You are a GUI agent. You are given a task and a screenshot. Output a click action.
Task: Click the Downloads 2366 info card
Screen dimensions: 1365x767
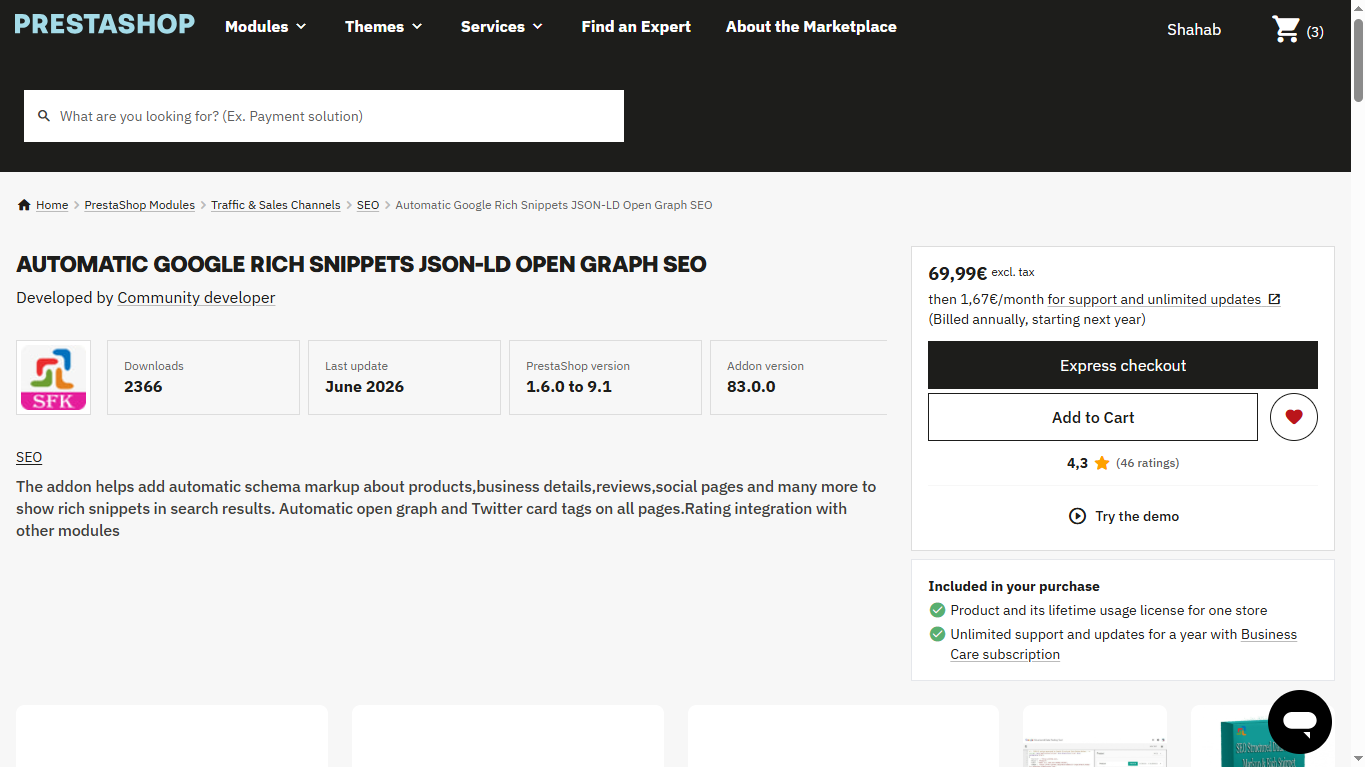(203, 377)
